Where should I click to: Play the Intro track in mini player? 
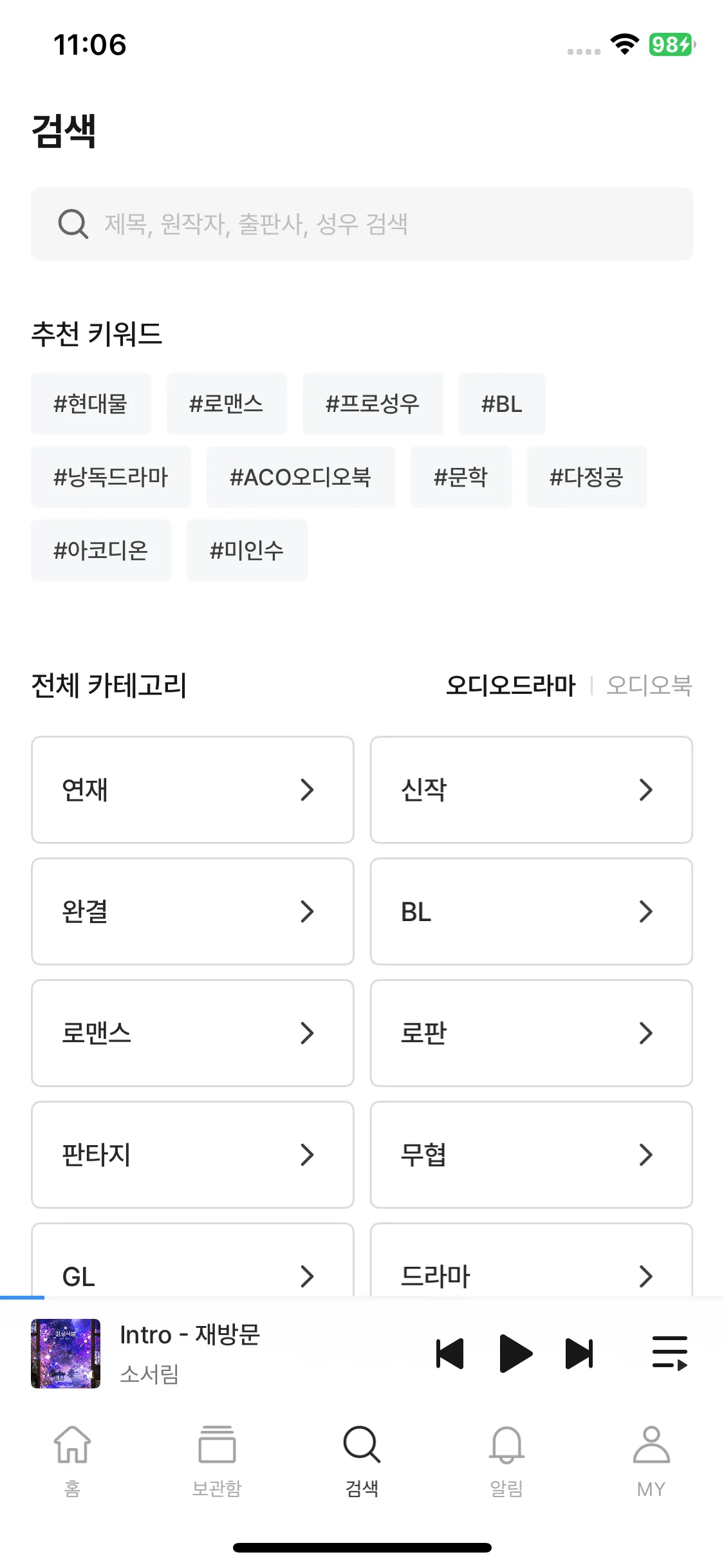[x=515, y=1353]
